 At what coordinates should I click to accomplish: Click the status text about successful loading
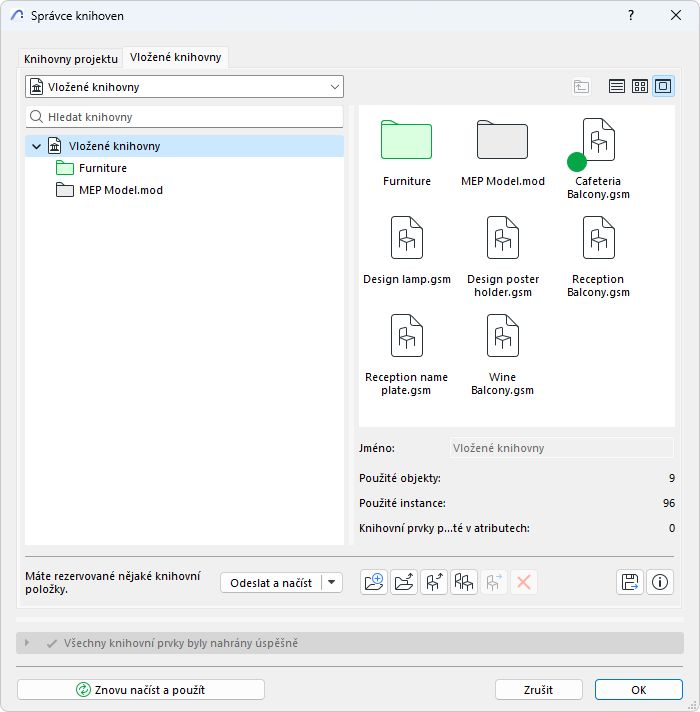point(181,643)
